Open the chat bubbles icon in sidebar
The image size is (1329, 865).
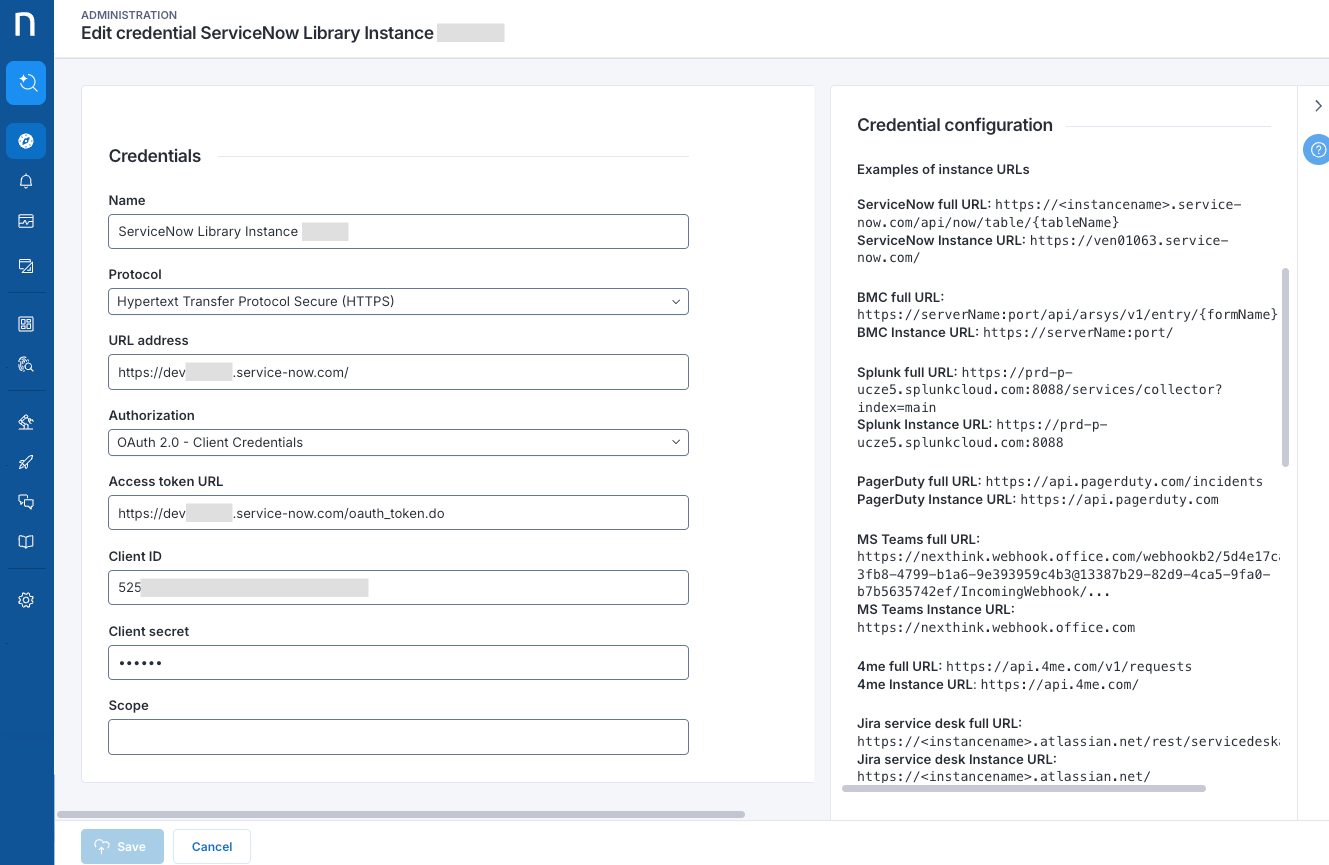26,502
